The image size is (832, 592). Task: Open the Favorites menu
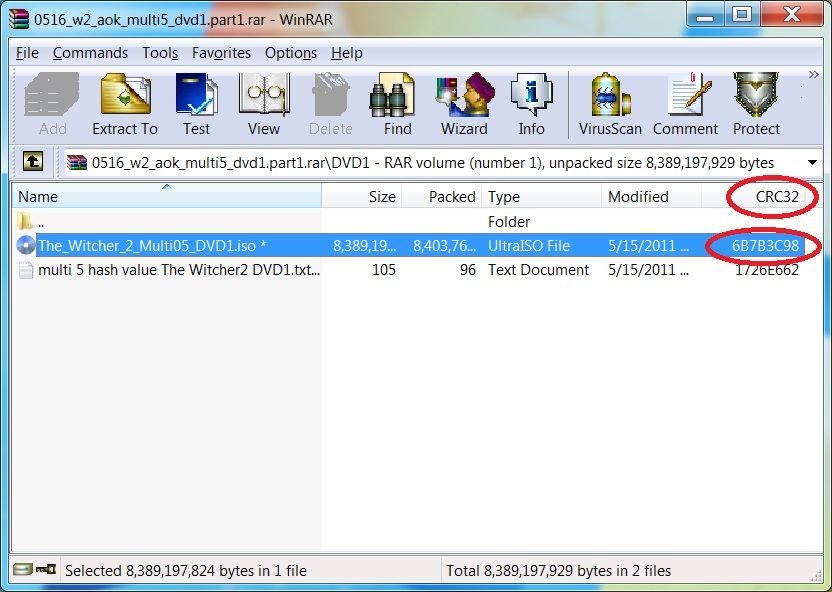pyautogui.click(x=221, y=53)
